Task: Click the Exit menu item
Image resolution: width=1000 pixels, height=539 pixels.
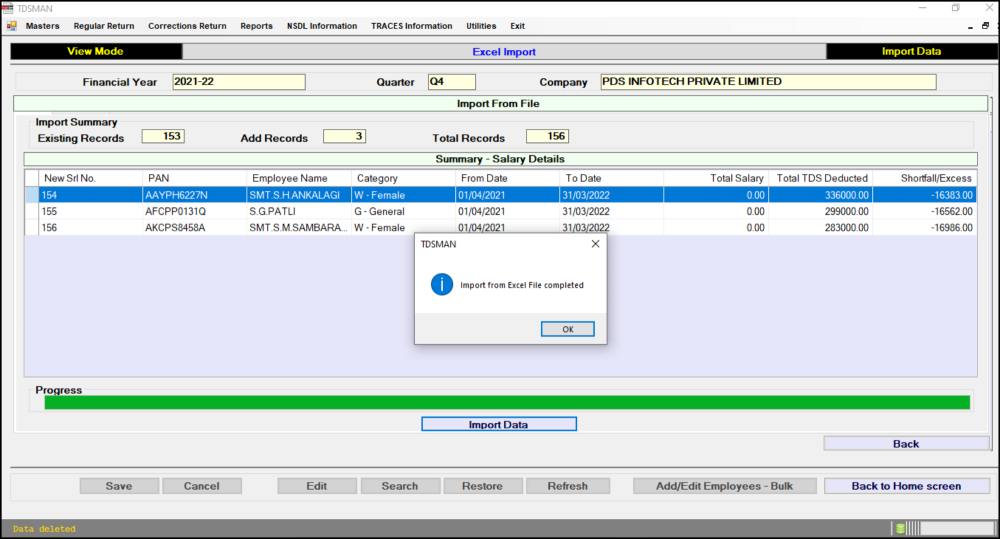Action: (517, 26)
